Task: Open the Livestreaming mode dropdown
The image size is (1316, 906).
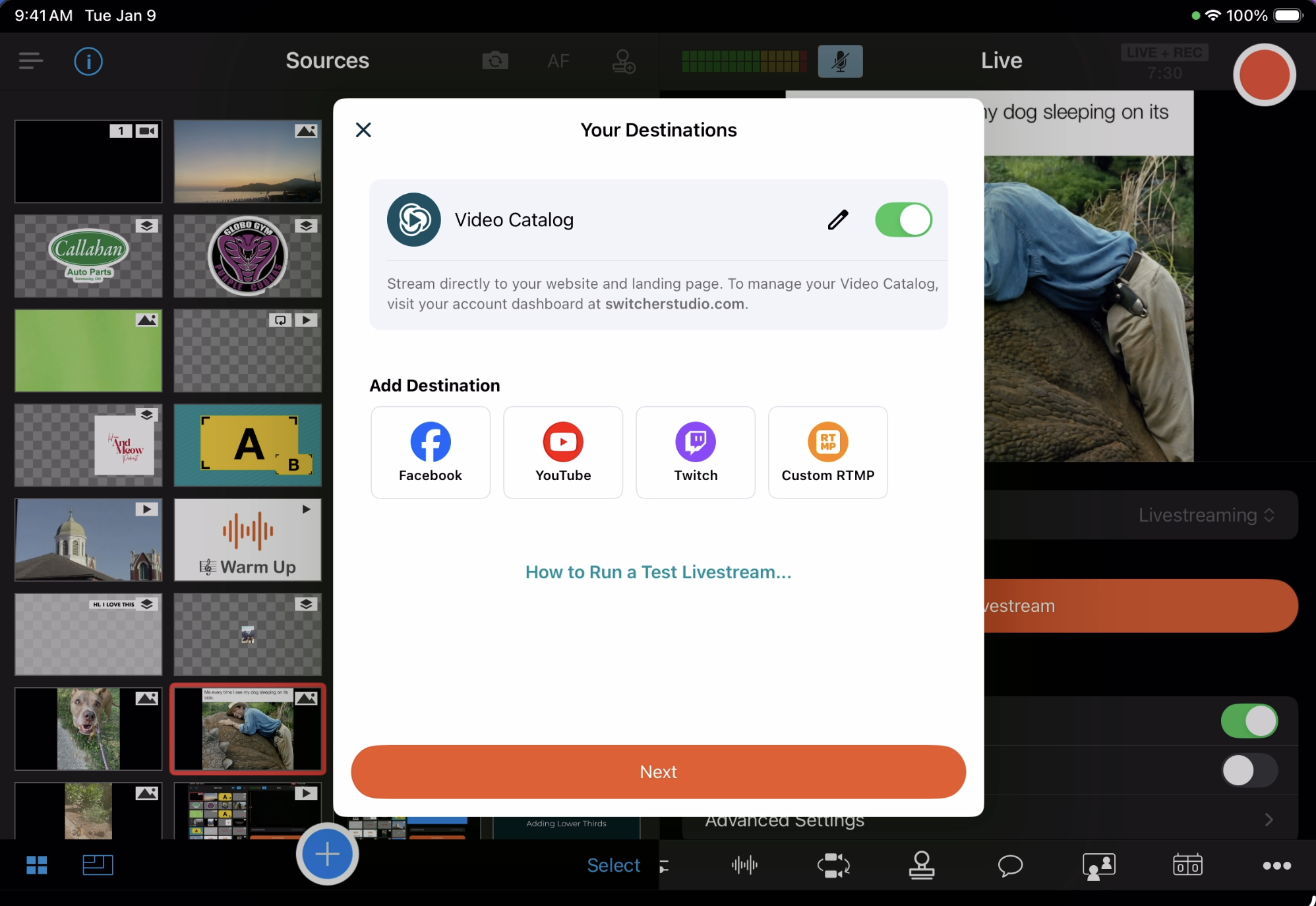Action: click(x=1207, y=515)
